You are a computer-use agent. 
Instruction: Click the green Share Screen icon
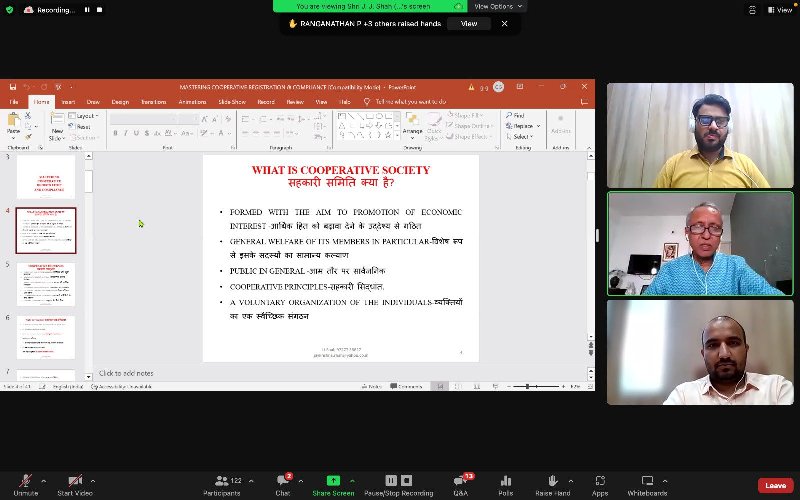[333, 481]
